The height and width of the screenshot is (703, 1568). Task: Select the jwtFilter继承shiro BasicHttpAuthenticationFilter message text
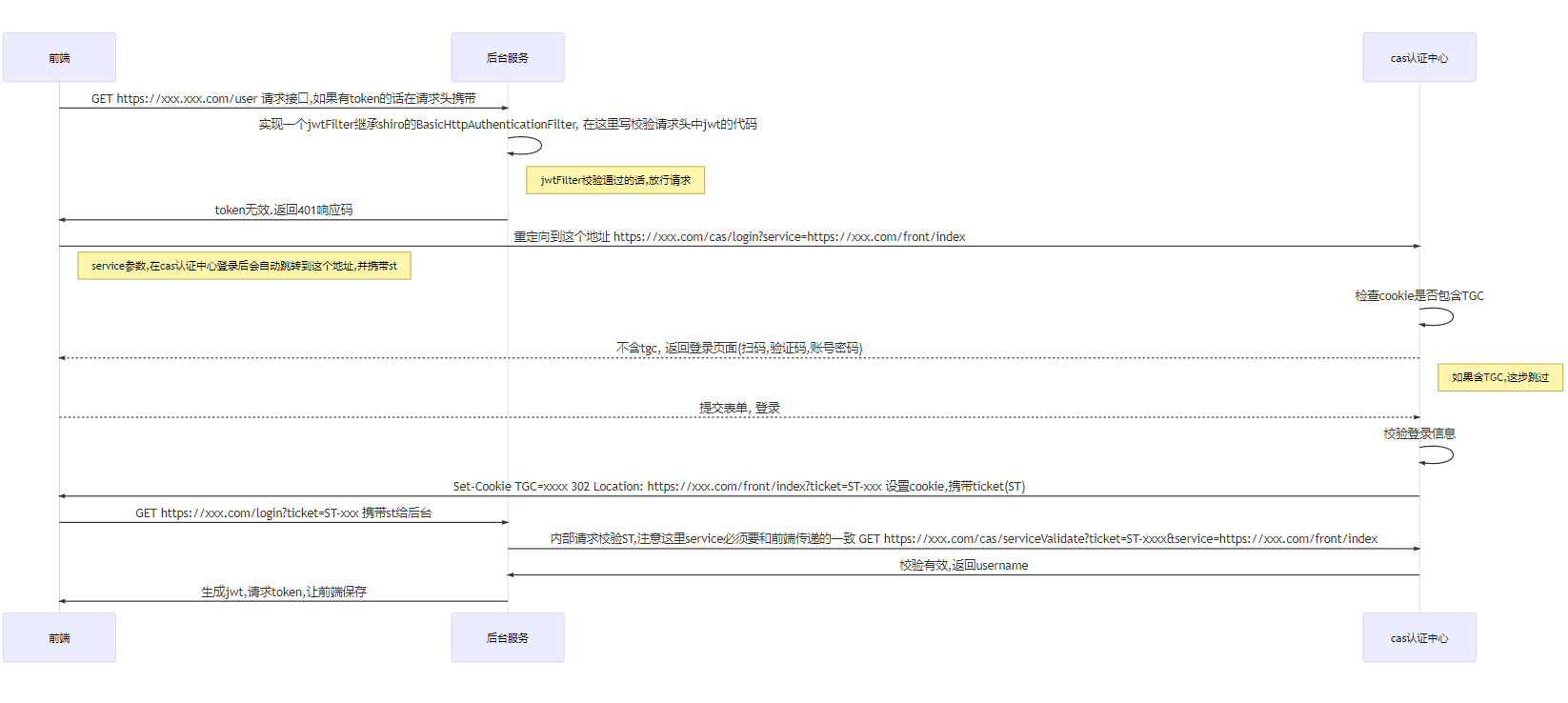pyautogui.click(x=508, y=124)
